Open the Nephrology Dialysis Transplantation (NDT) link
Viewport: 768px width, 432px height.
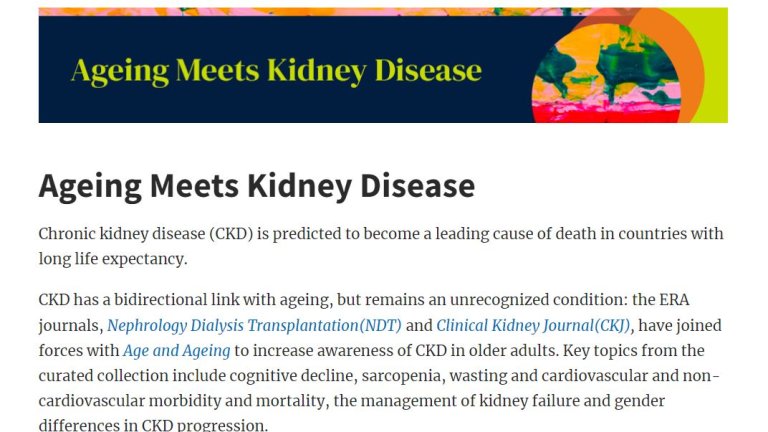(254, 326)
